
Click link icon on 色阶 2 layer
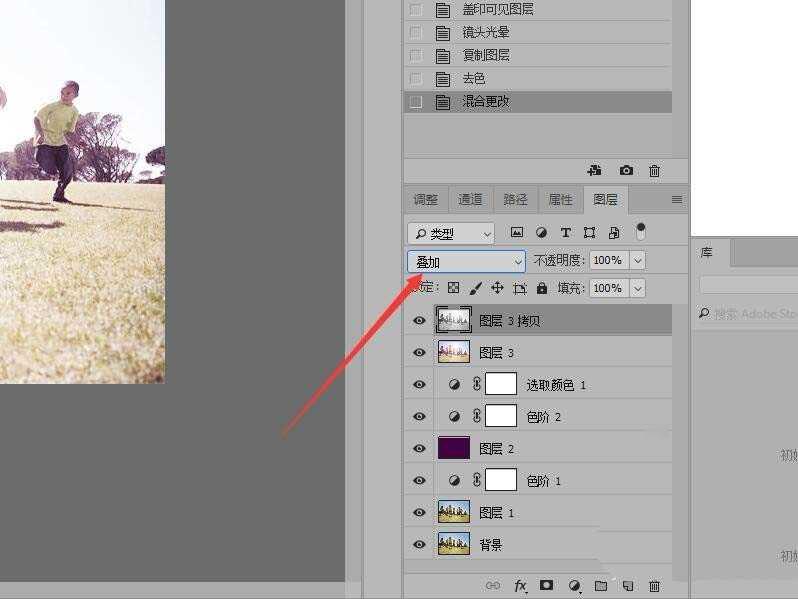(476, 416)
